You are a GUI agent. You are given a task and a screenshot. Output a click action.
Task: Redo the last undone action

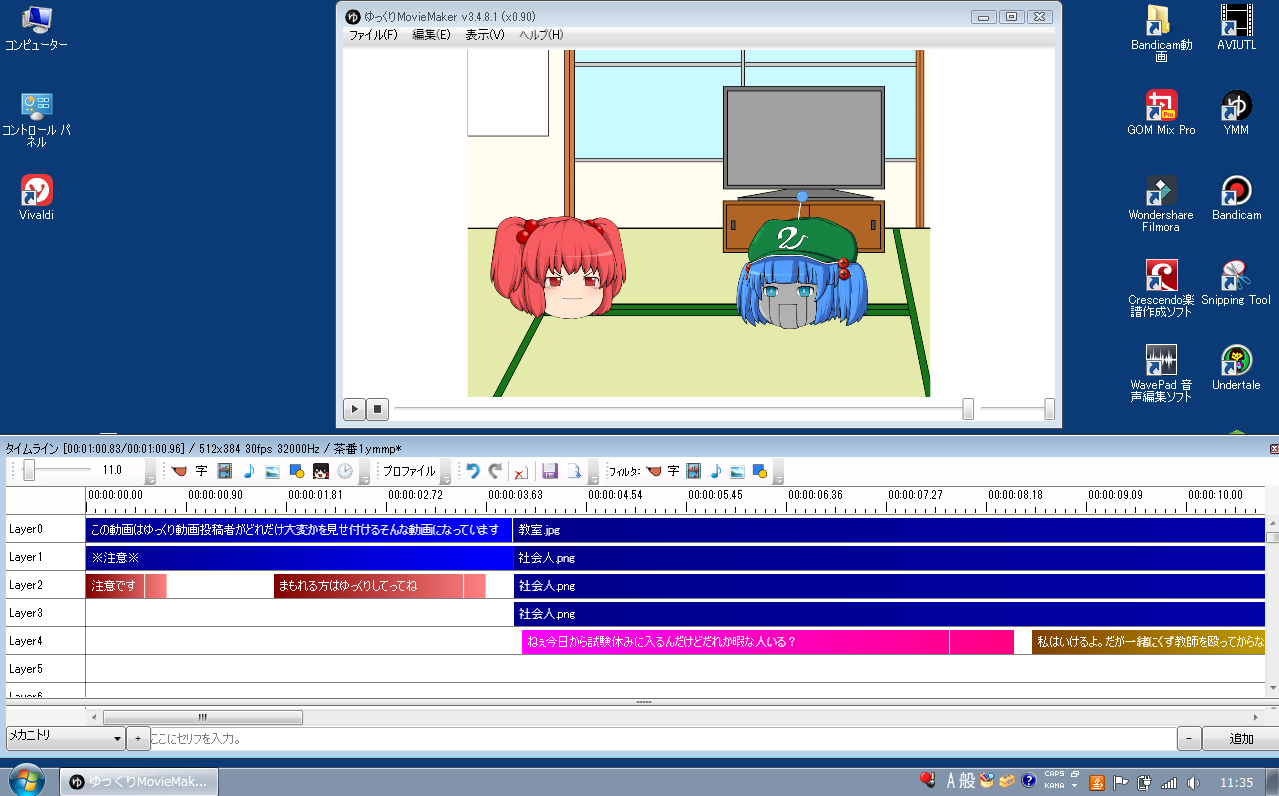(x=495, y=470)
